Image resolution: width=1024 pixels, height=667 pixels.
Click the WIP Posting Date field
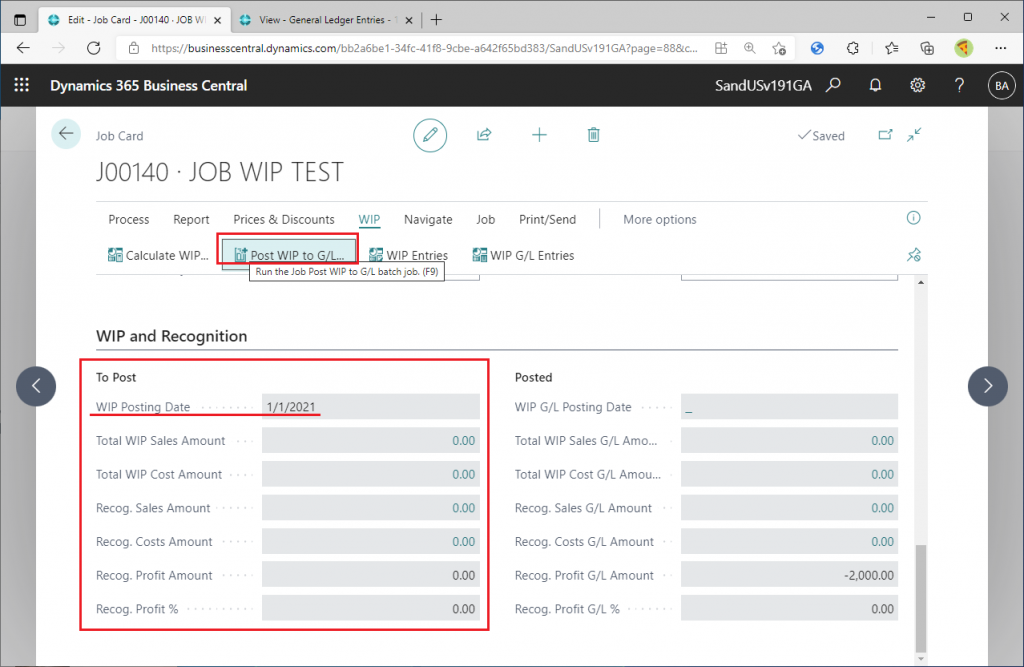(x=371, y=406)
